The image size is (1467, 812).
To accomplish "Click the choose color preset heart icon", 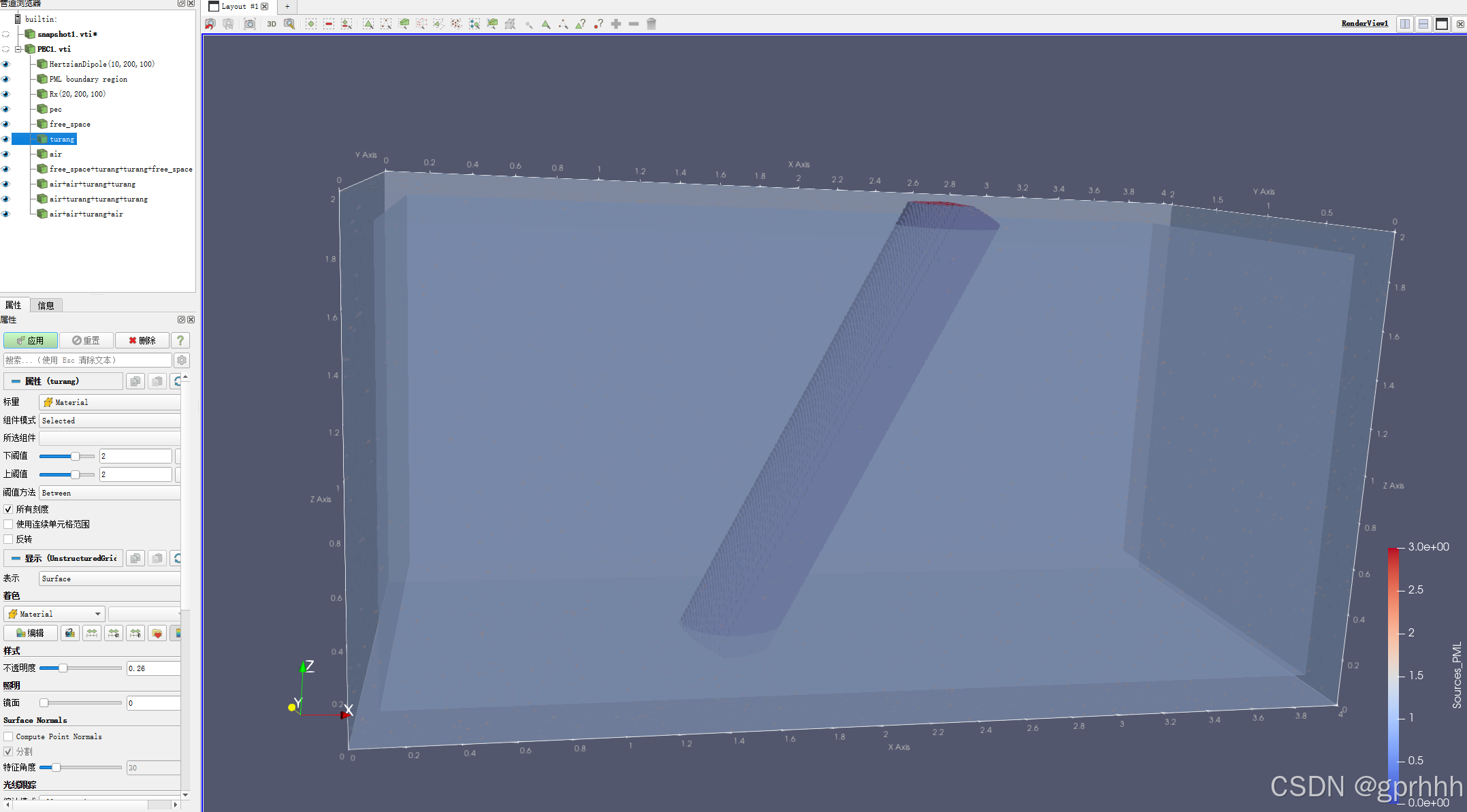I will coord(157,633).
